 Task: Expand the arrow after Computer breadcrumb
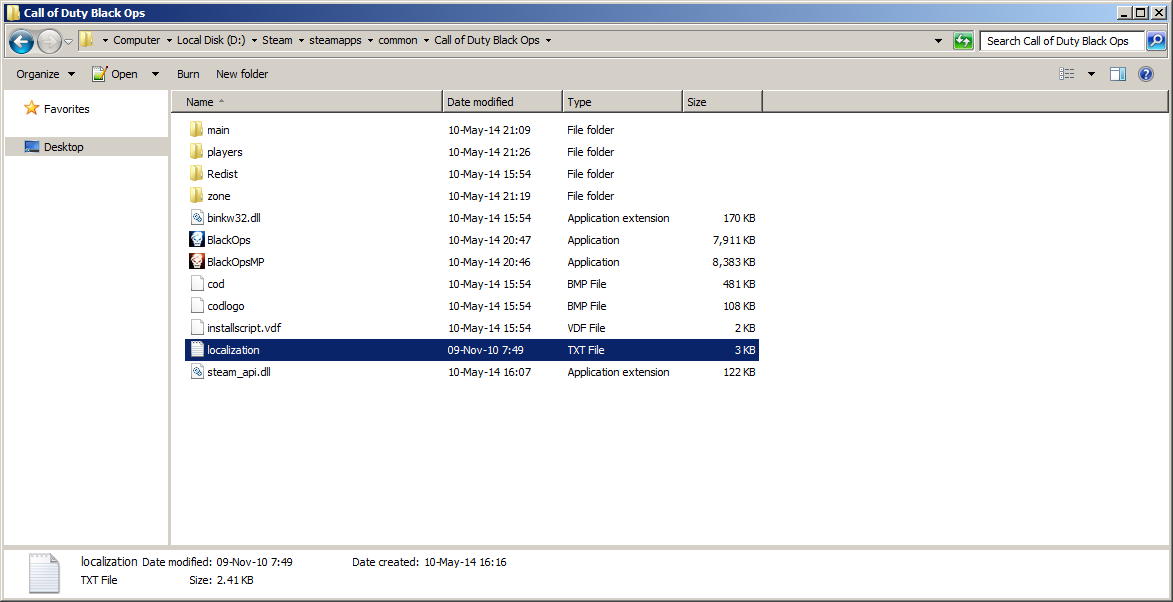169,41
